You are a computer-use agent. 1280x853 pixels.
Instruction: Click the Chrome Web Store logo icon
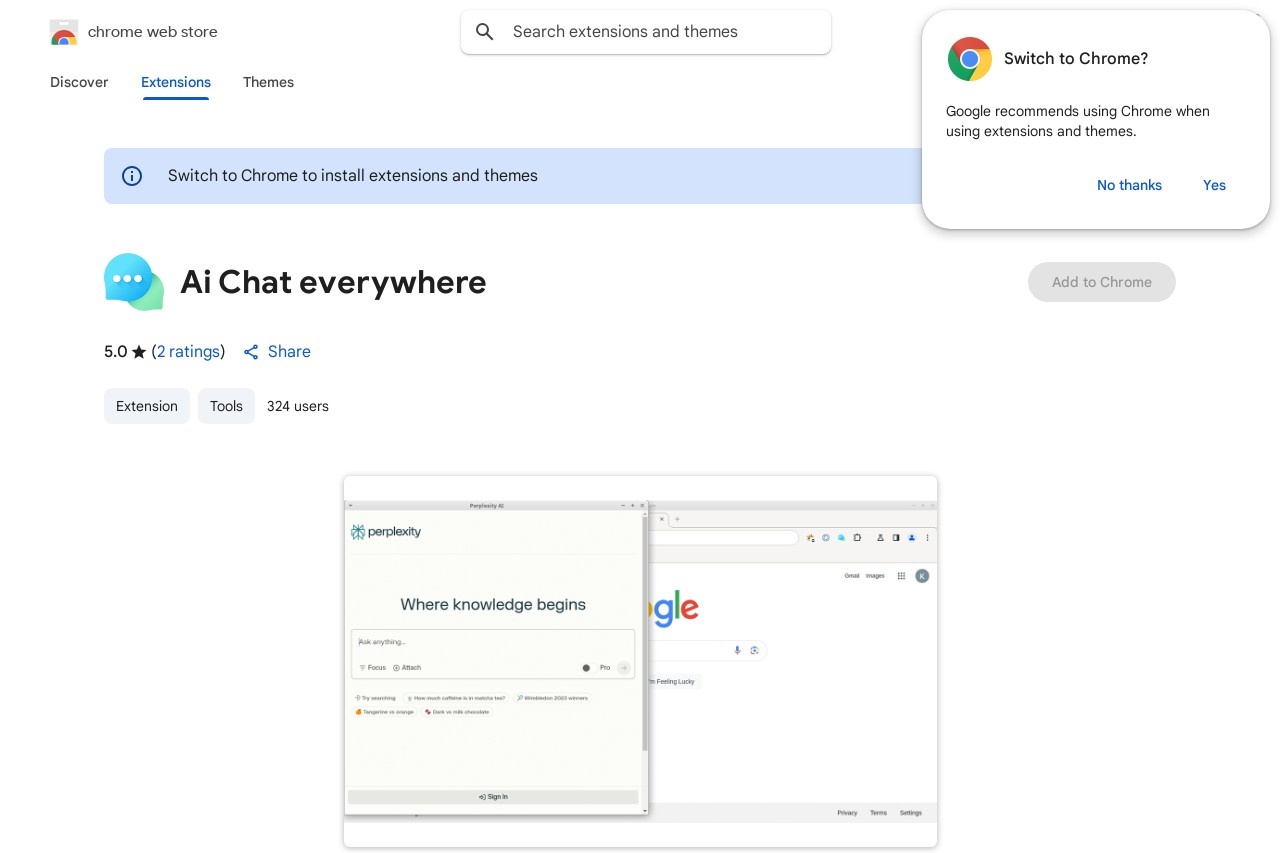click(64, 32)
